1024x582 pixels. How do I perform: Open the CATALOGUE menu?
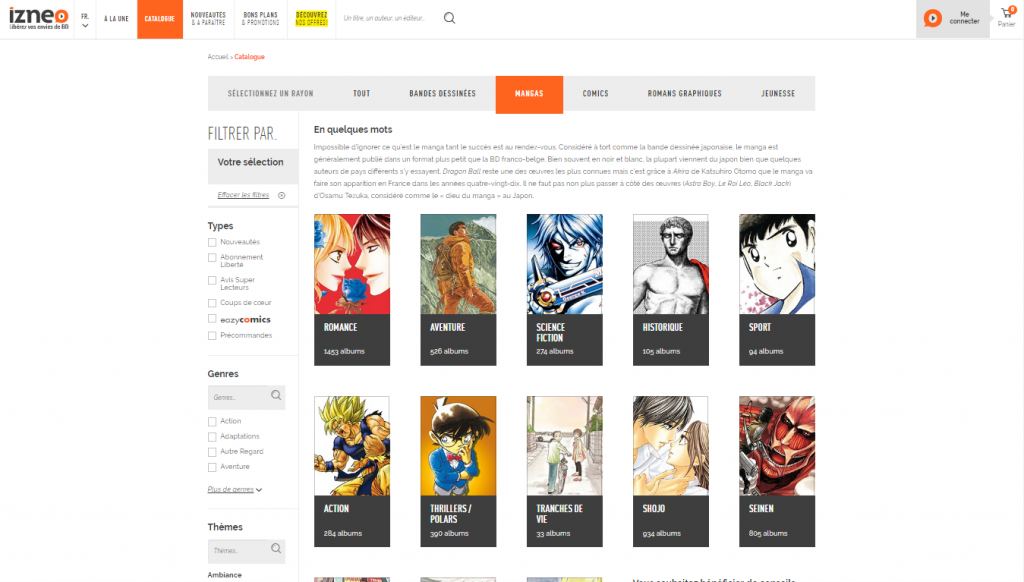pos(160,19)
